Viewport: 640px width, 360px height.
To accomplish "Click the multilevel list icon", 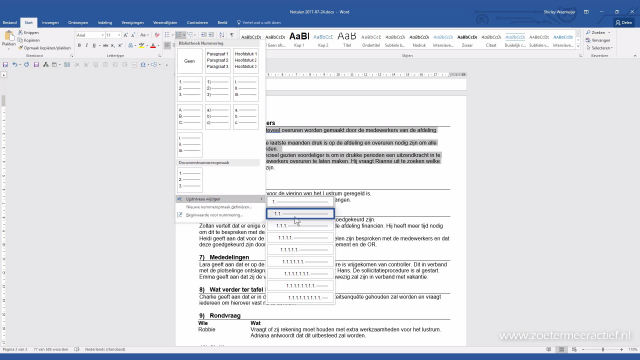I will click(x=191, y=35).
